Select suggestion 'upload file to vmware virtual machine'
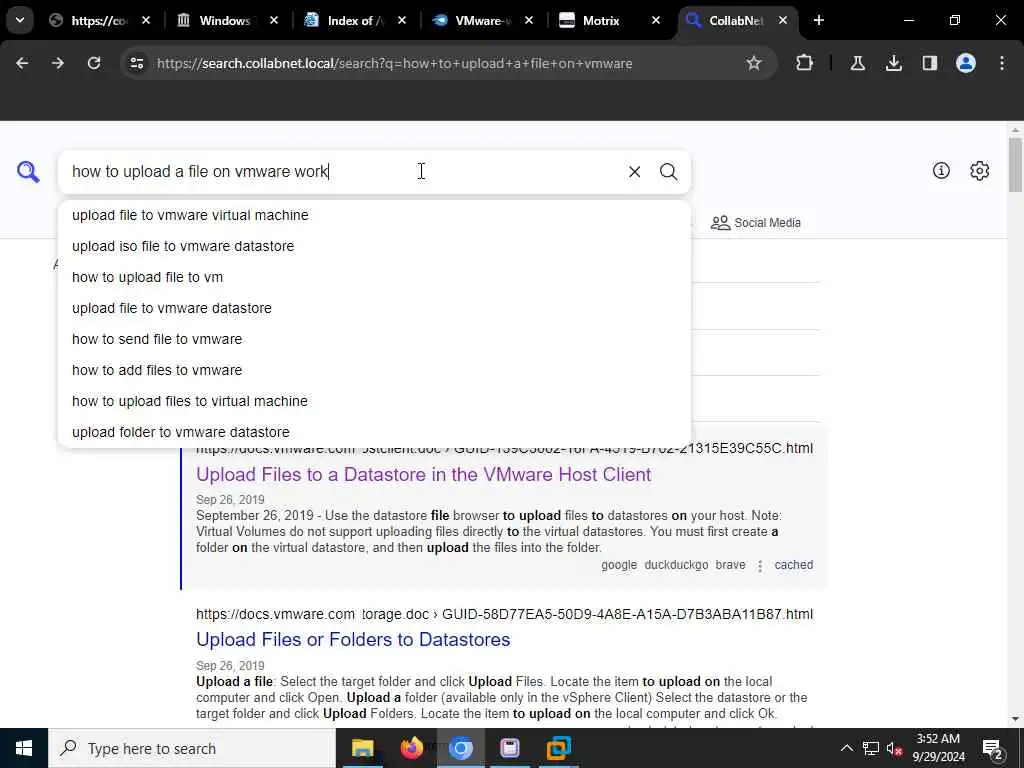Image resolution: width=1024 pixels, height=768 pixels. 374,215
